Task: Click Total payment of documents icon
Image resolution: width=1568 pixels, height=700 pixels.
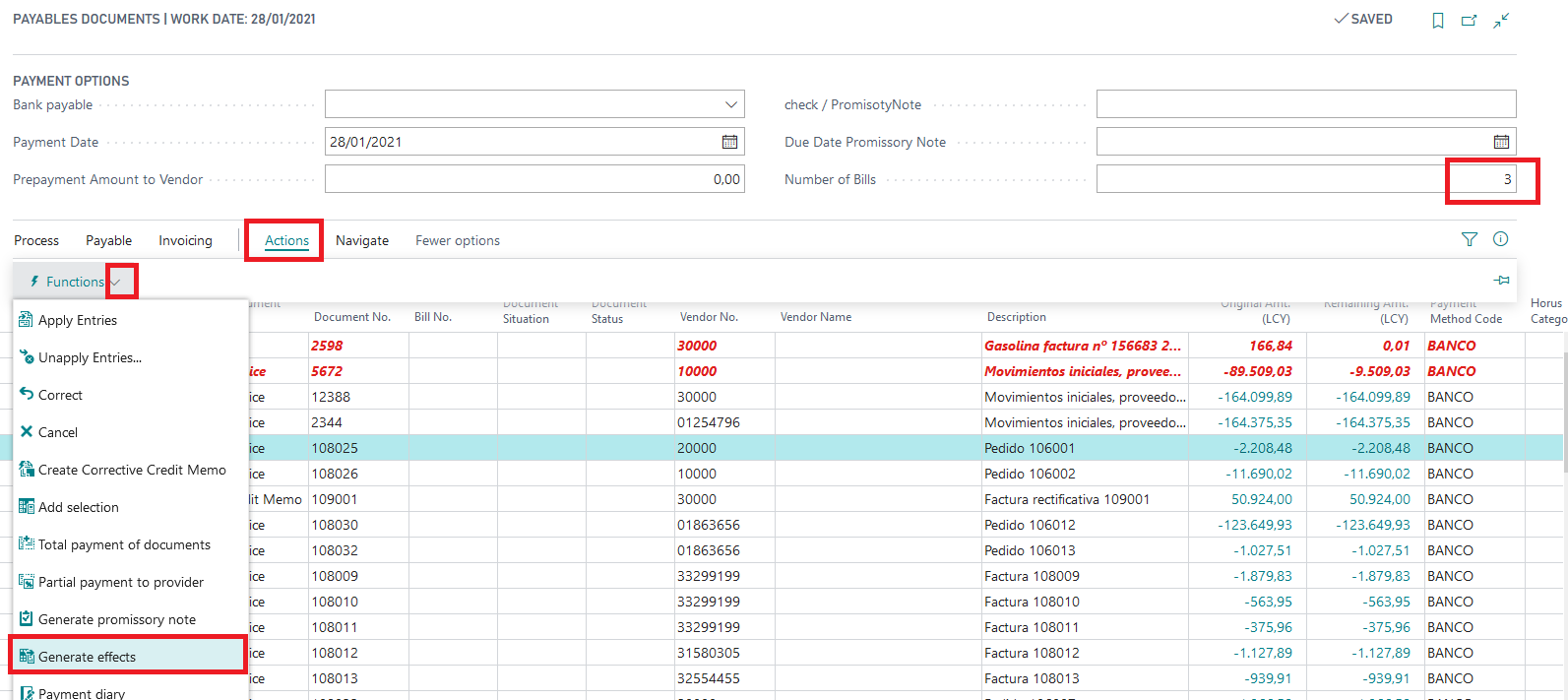Action: tap(27, 543)
